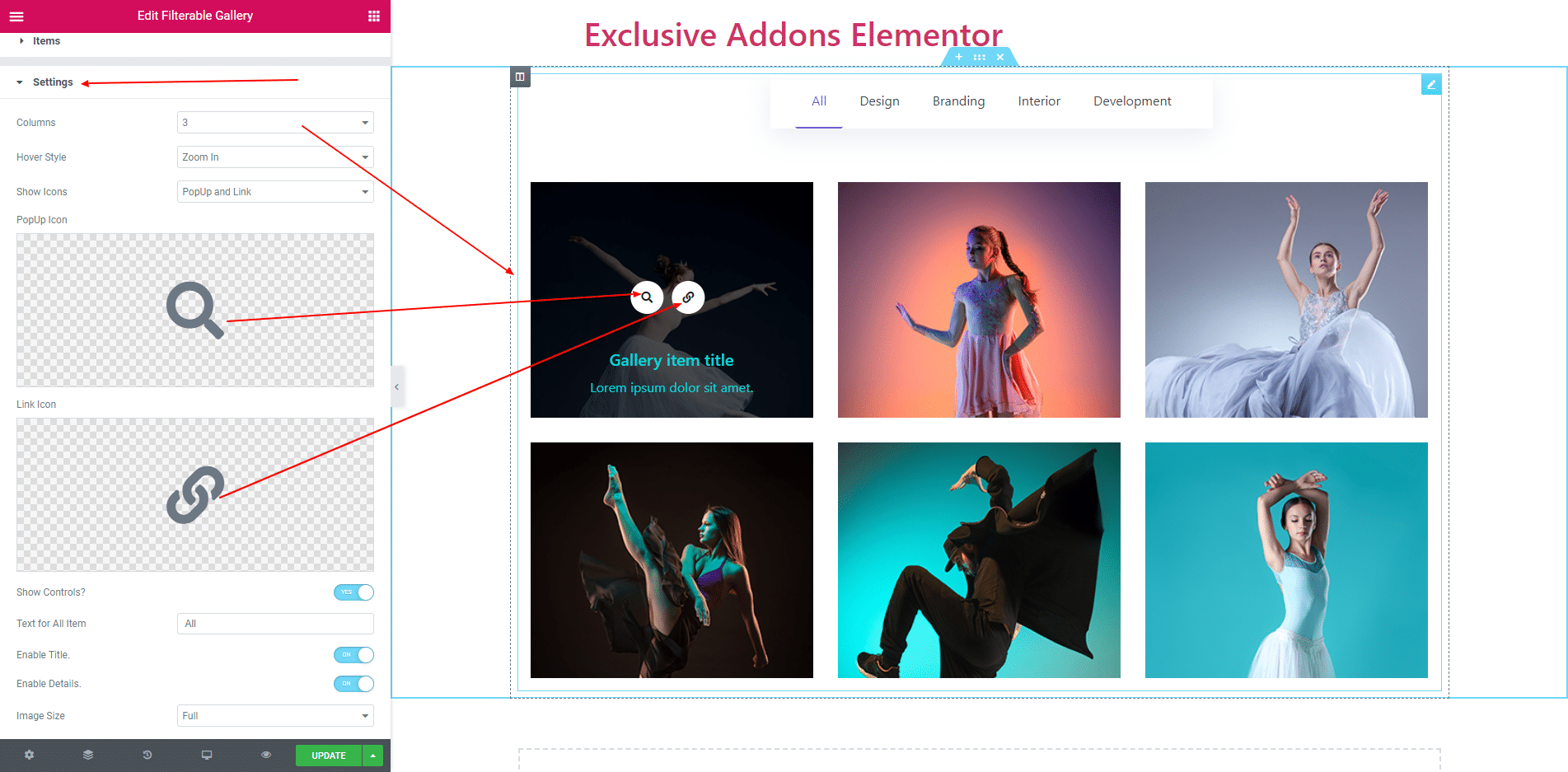Toggle the Show Controls switch
The height and width of the screenshot is (772, 1568).
[353, 592]
